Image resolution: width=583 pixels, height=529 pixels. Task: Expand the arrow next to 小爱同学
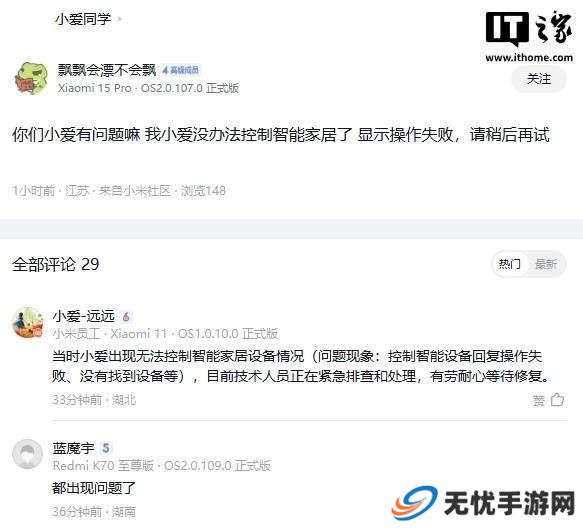point(120,19)
